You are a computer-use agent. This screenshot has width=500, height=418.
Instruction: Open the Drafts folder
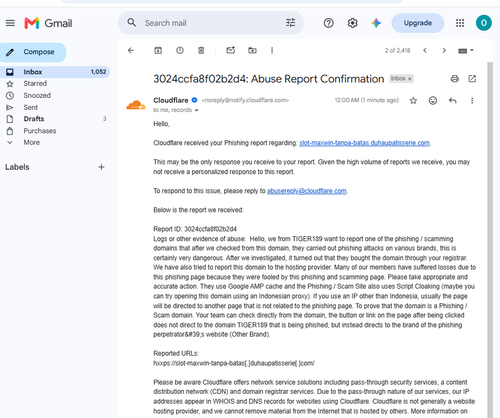pos(34,119)
